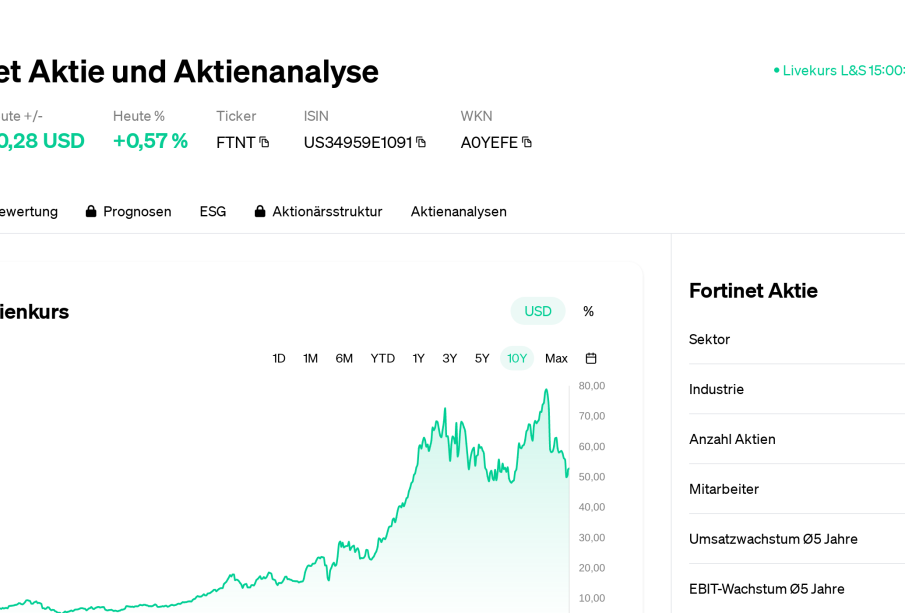The width and height of the screenshot is (905, 613).
Task: Click the peak of the stock chart
Action: (x=546, y=390)
